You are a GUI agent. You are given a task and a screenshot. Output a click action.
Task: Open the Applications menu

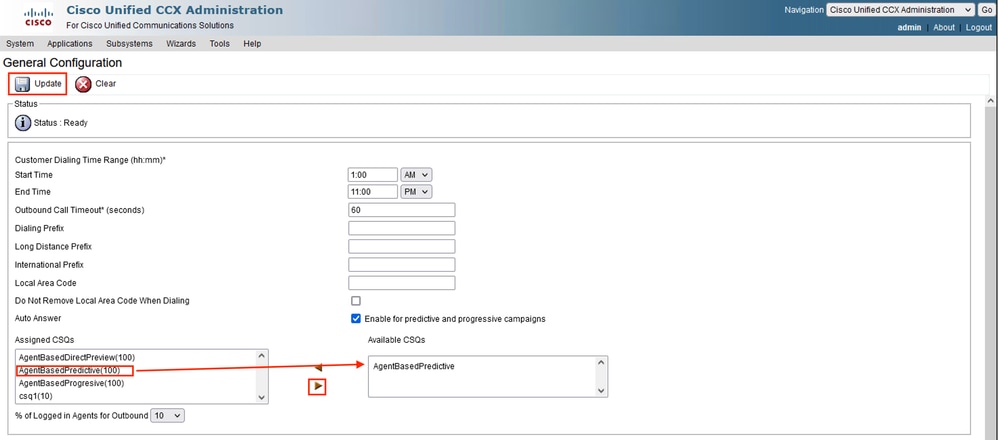tap(70, 44)
